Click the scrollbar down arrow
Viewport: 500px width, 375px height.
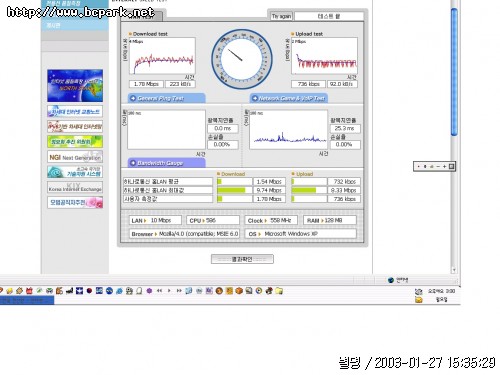click(x=454, y=270)
